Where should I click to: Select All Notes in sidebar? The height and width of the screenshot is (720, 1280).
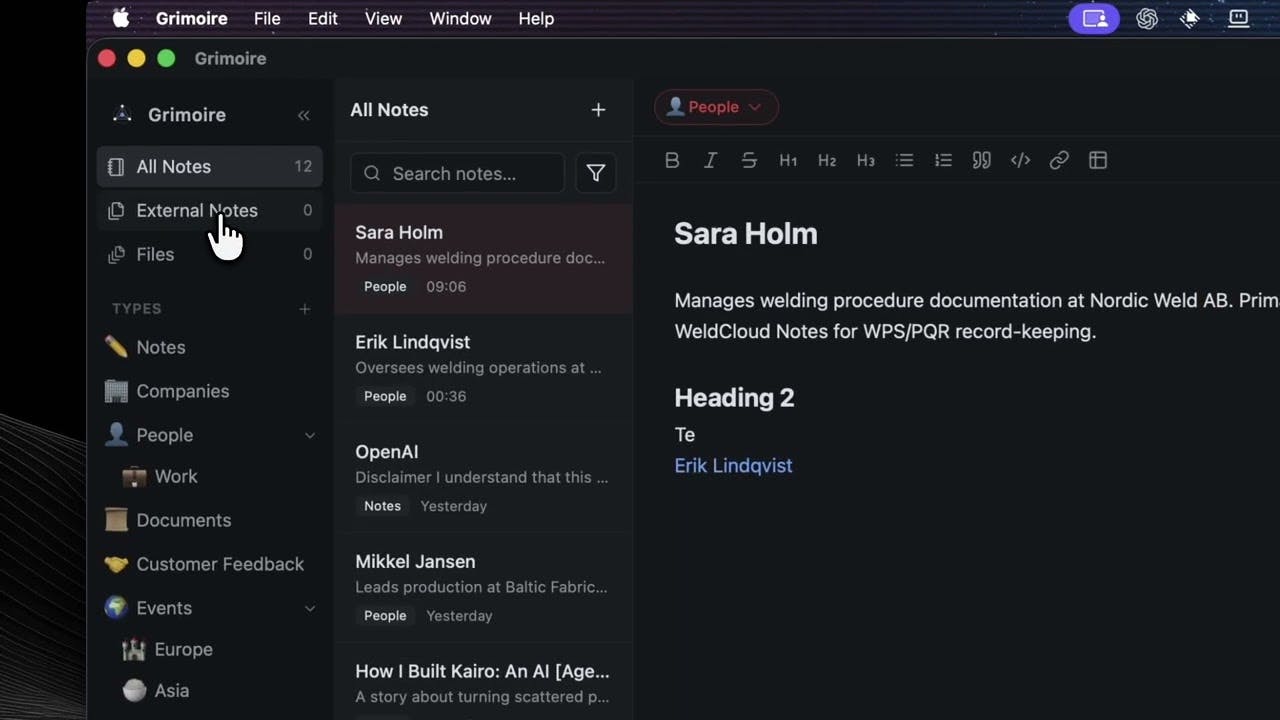[x=210, y=167]
